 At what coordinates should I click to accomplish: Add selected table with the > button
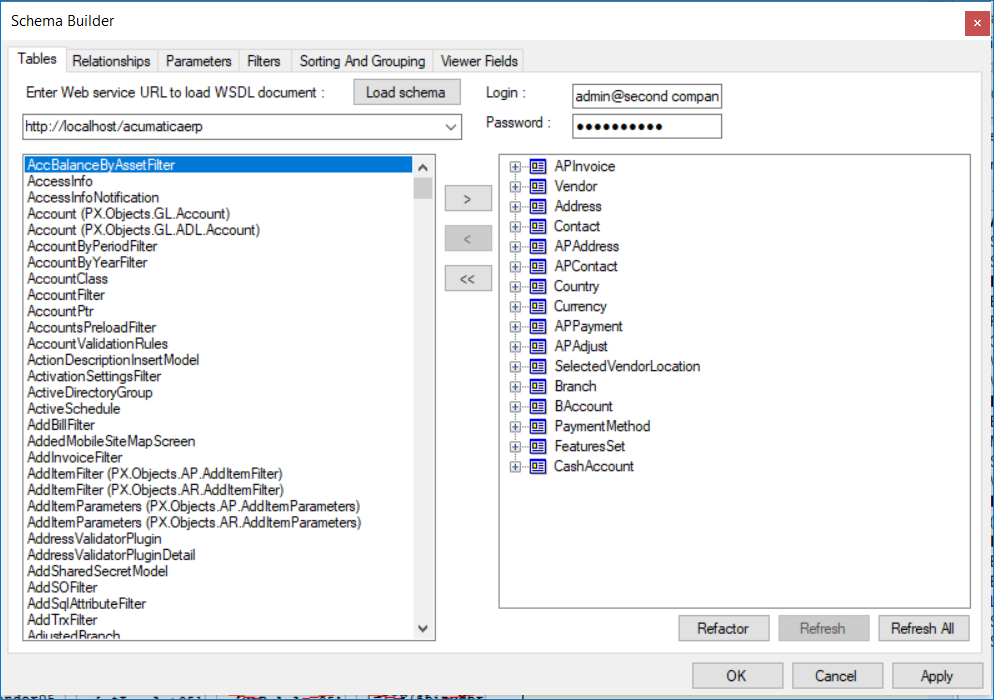tap(468, 198)
